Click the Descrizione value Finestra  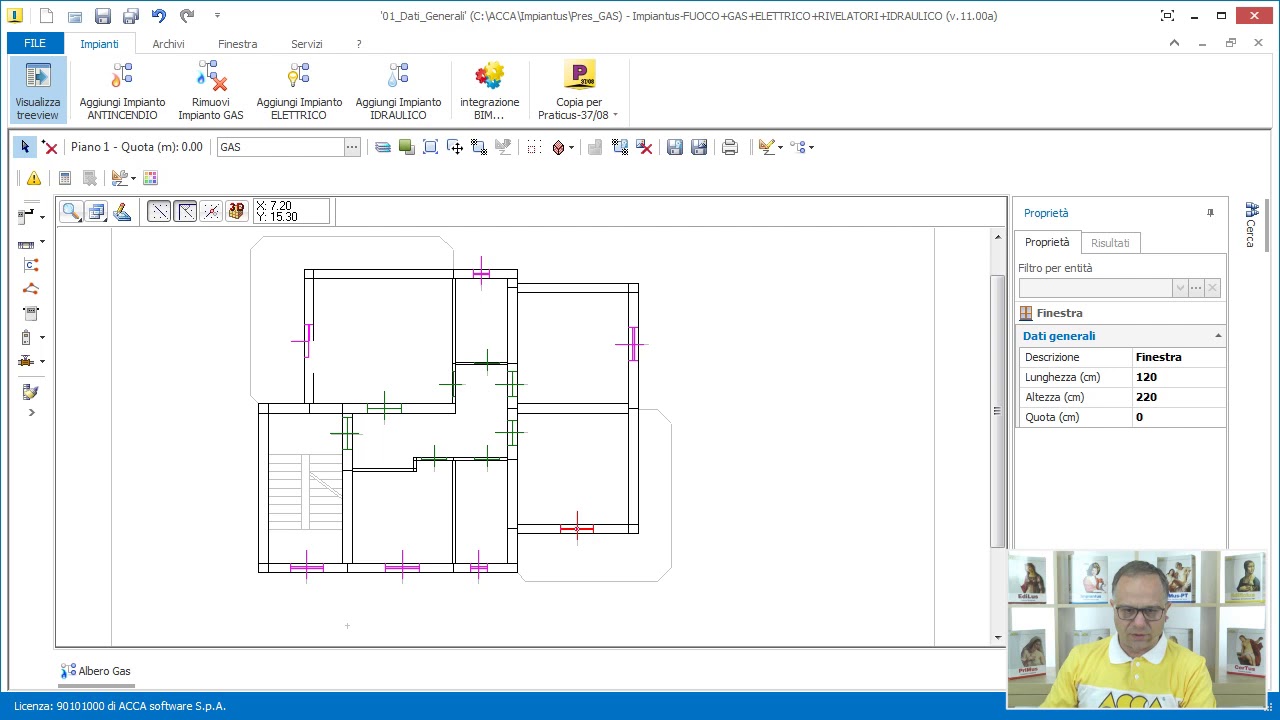coord(1178,357)
